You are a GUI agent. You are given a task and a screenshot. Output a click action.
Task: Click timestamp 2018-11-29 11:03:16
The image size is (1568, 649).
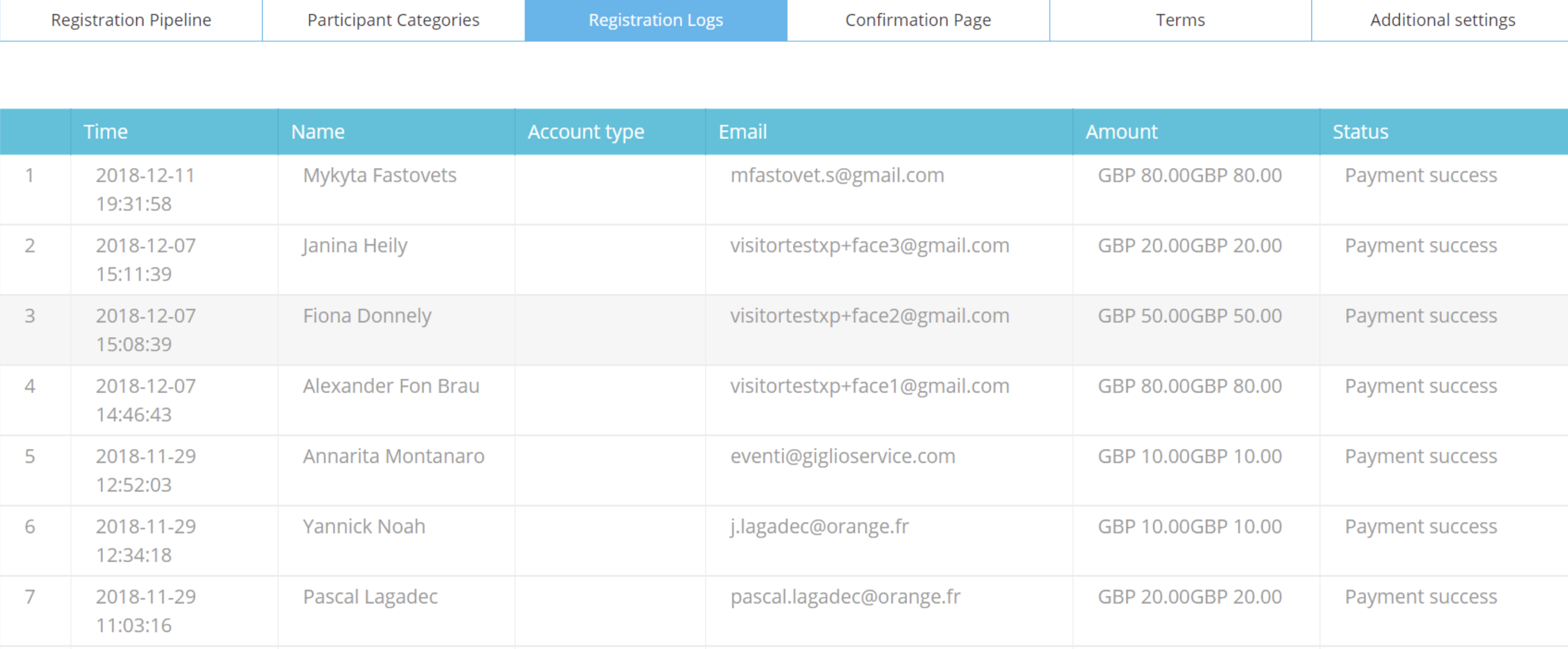point(146,611)
